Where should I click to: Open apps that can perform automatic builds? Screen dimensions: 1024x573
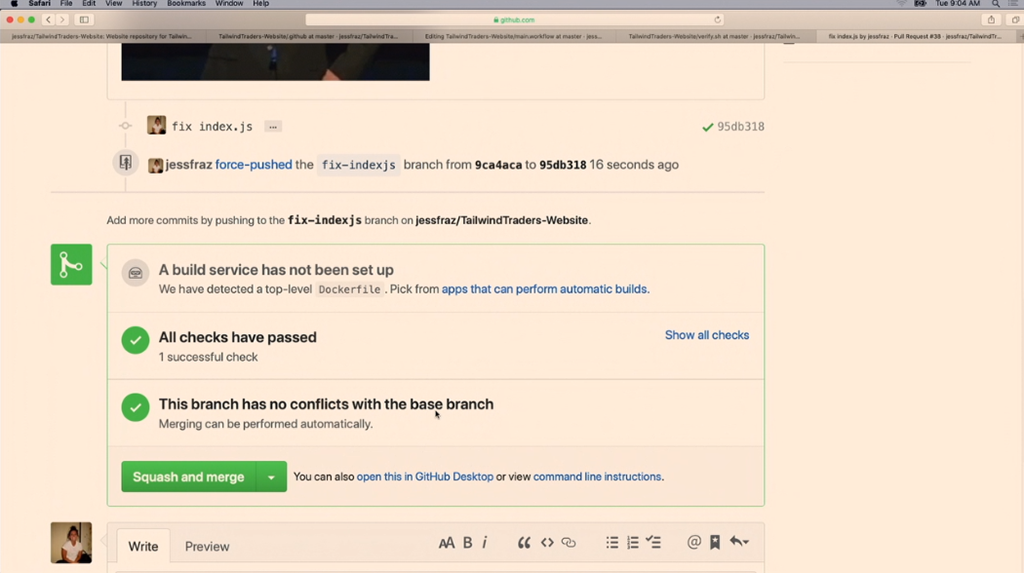pyautogui.click(x=544, y=289)
